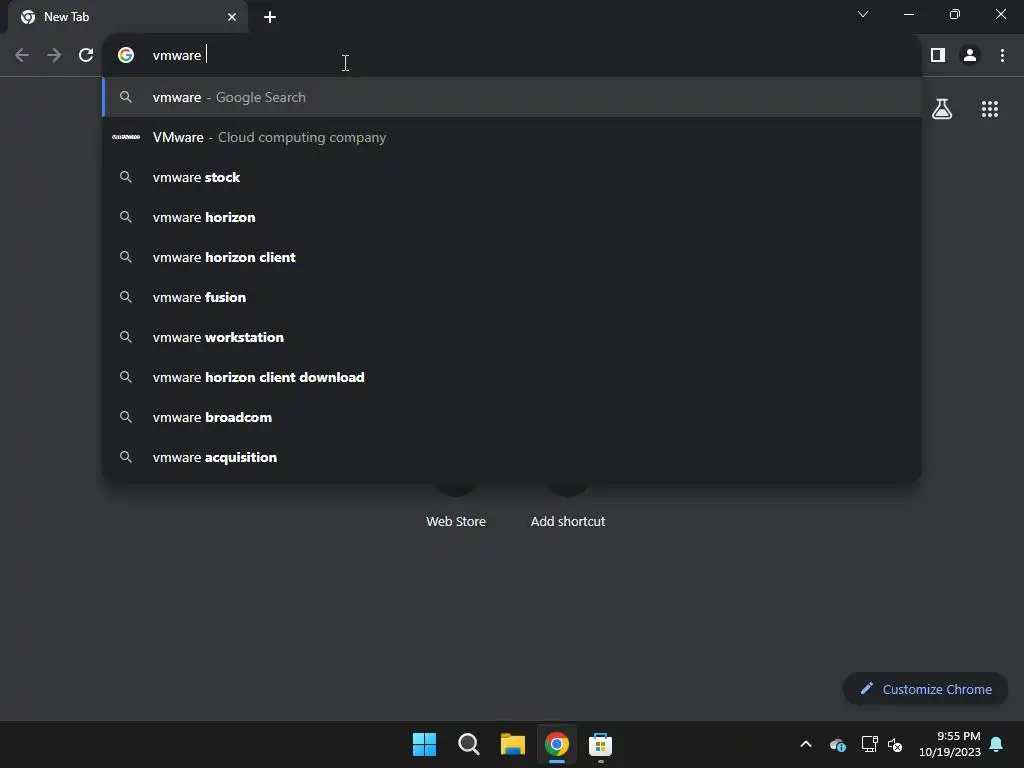Click the back navigation arrow
Viewport: 1024px width, 768px height.
22,55
